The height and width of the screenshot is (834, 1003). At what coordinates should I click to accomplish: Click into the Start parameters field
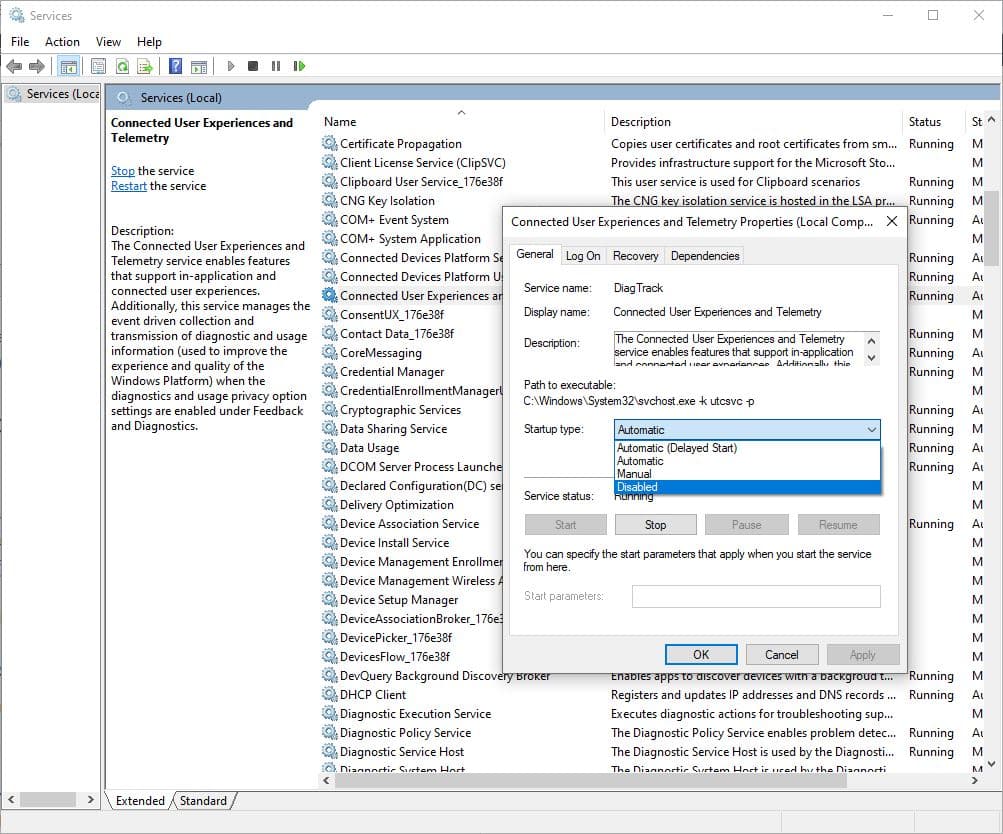pyautogui.click(x=756, y=597)
